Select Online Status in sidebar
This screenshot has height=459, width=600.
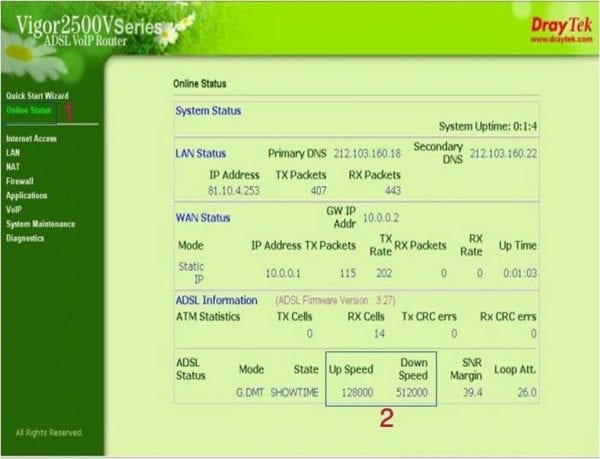28,109
